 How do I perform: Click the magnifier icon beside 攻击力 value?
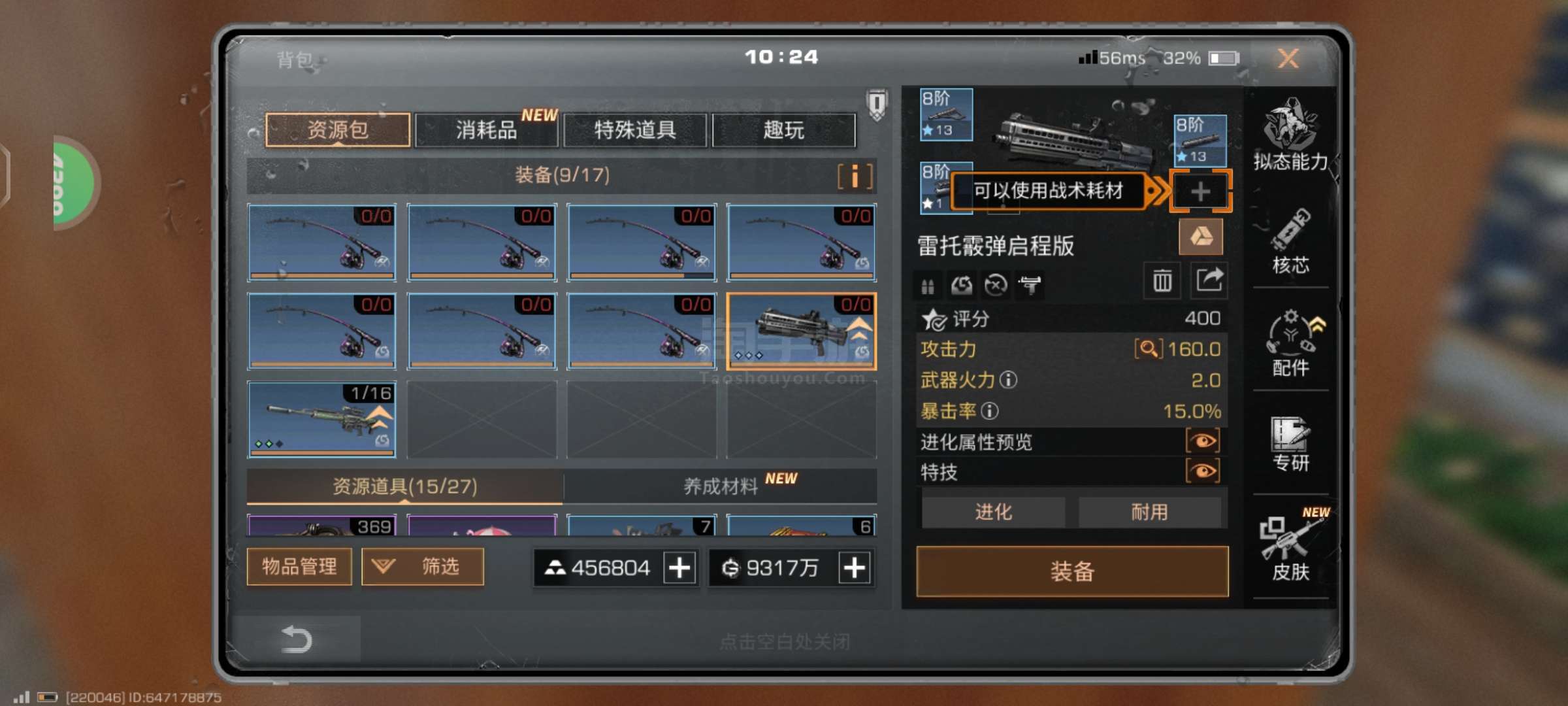click(x=1149, y=348)
